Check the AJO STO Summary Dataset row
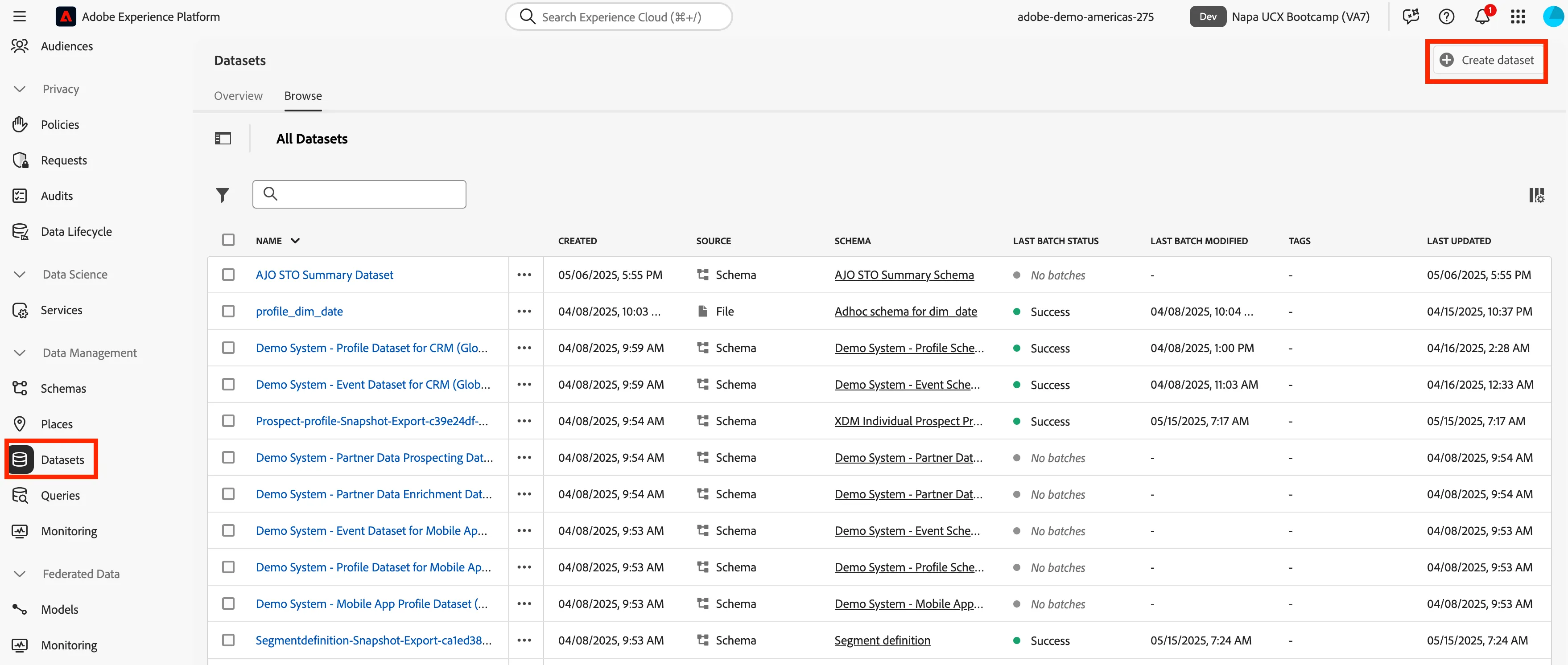Screen dimensions: 1568x665 (x=228, y=275)
